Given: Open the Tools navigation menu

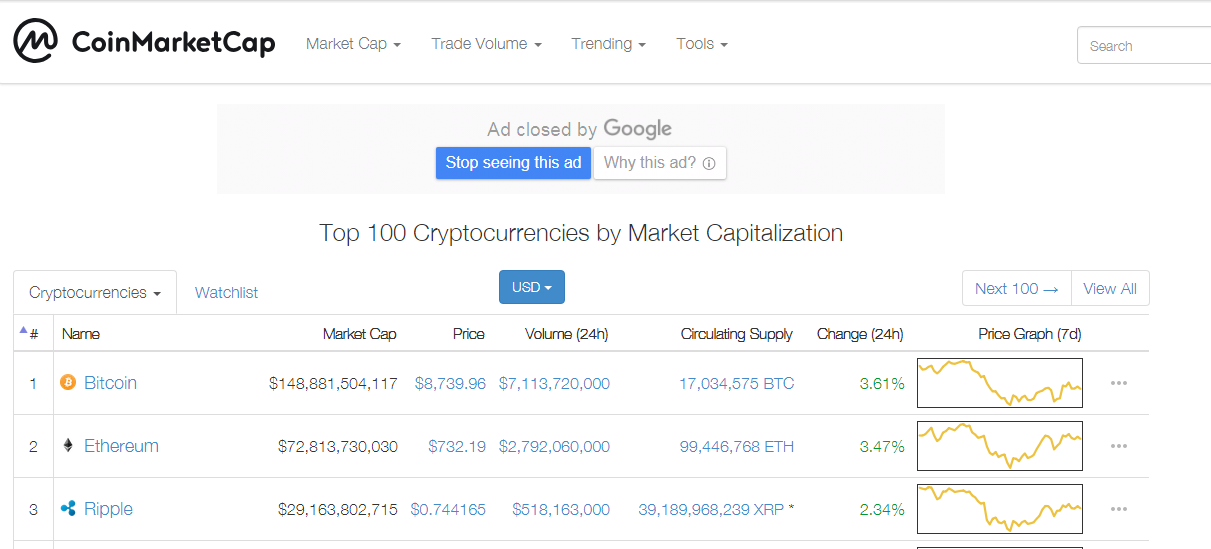Looking at the screenshot, I should coord(701,44).
